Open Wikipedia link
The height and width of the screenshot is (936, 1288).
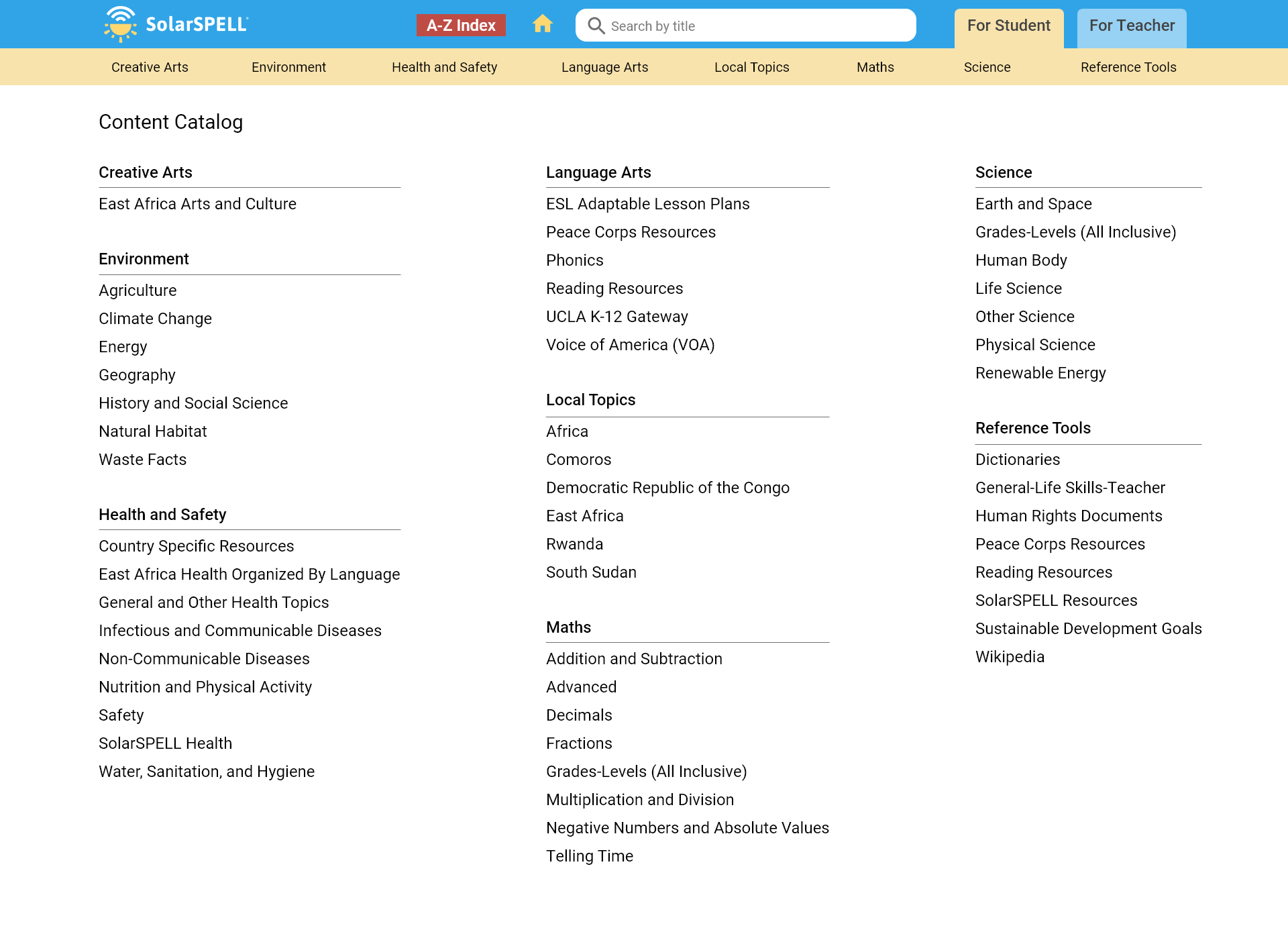click(x=1010, y=657)
